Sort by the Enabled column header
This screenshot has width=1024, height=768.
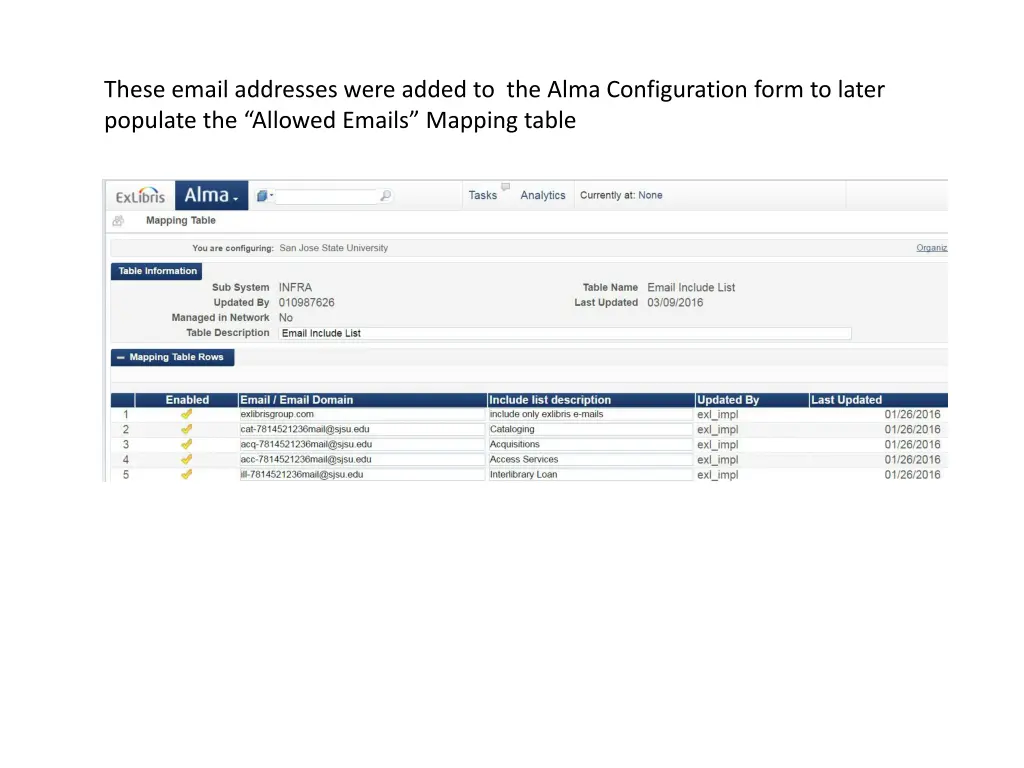187,400
